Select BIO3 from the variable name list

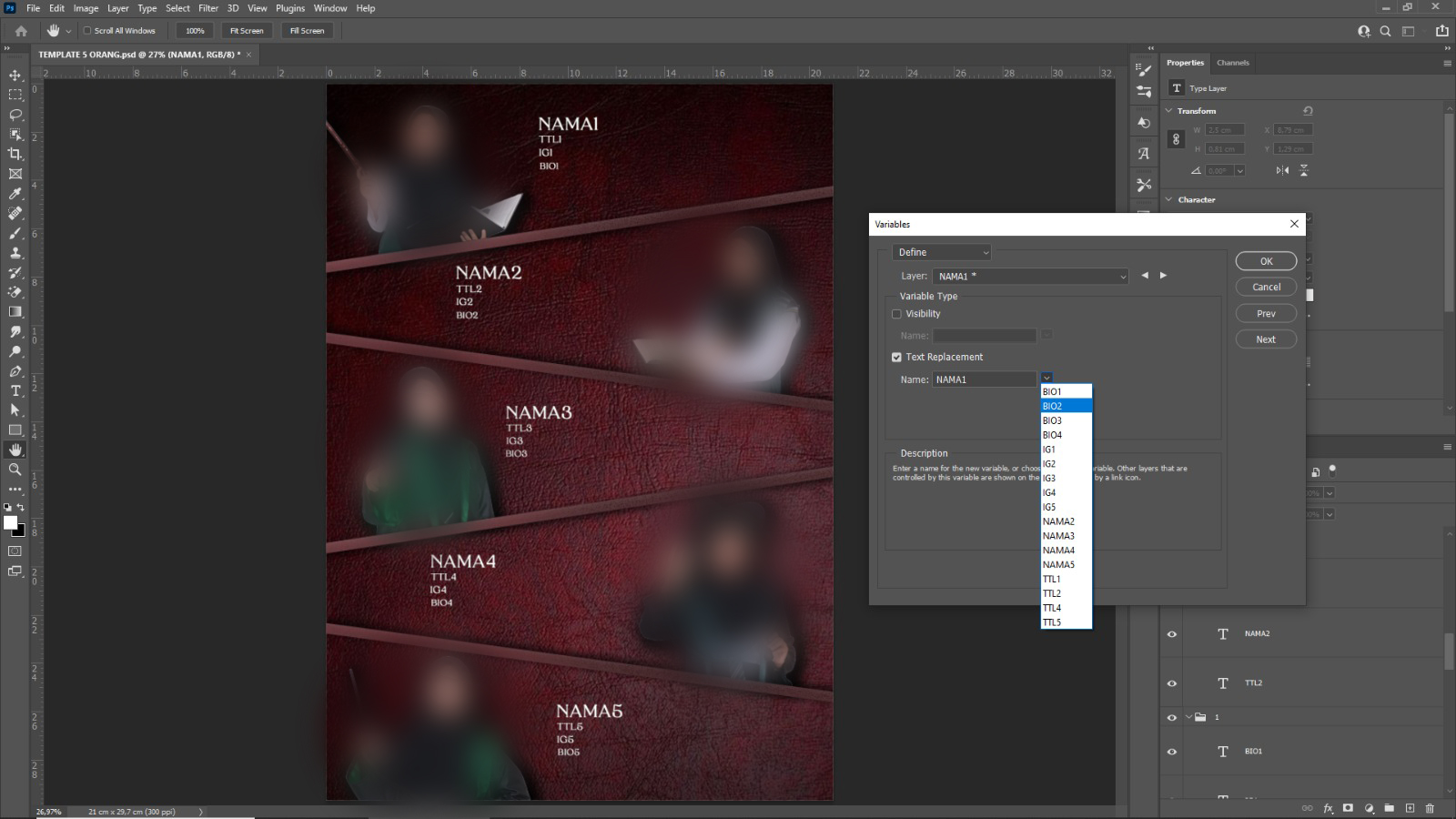click(x=1053, y=420)
